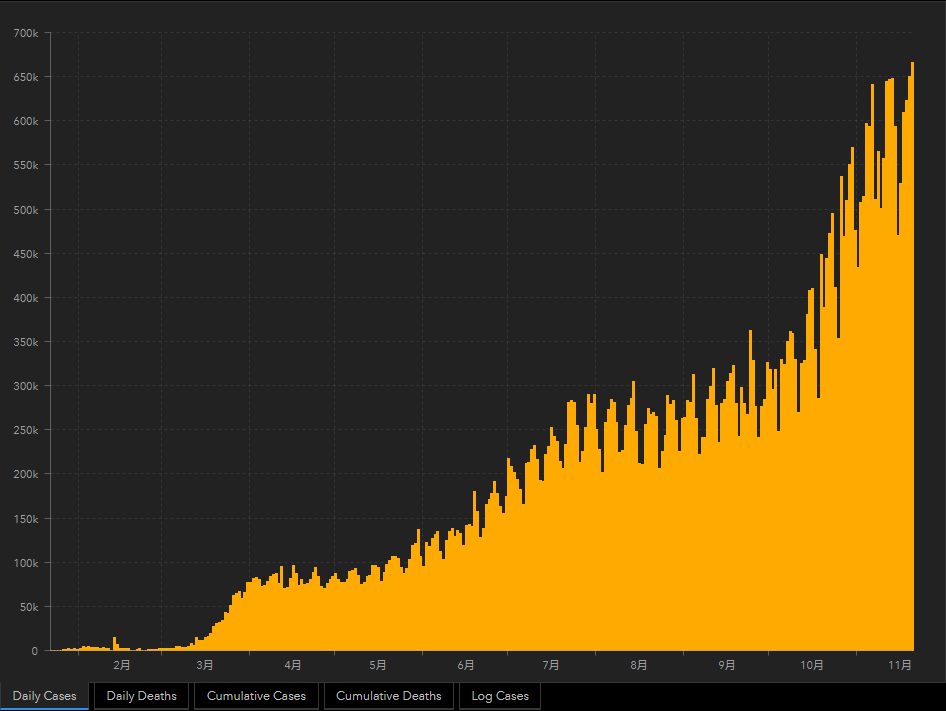The width and height of the screenshot is (946, 711).
Task: Click the 9月 x-axis marker
Action: click(x=727, y=665)
